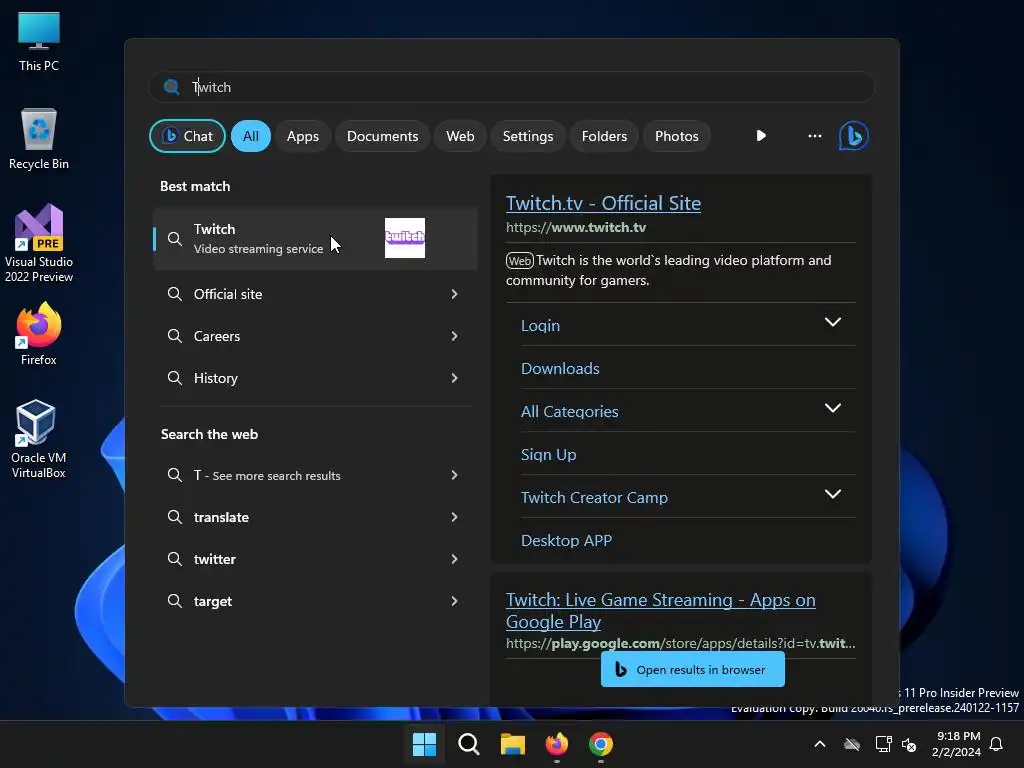Select Oracle VM VirtualBox desktop icon
This screenshot has height=768, width=1024.
pos(39,439)
